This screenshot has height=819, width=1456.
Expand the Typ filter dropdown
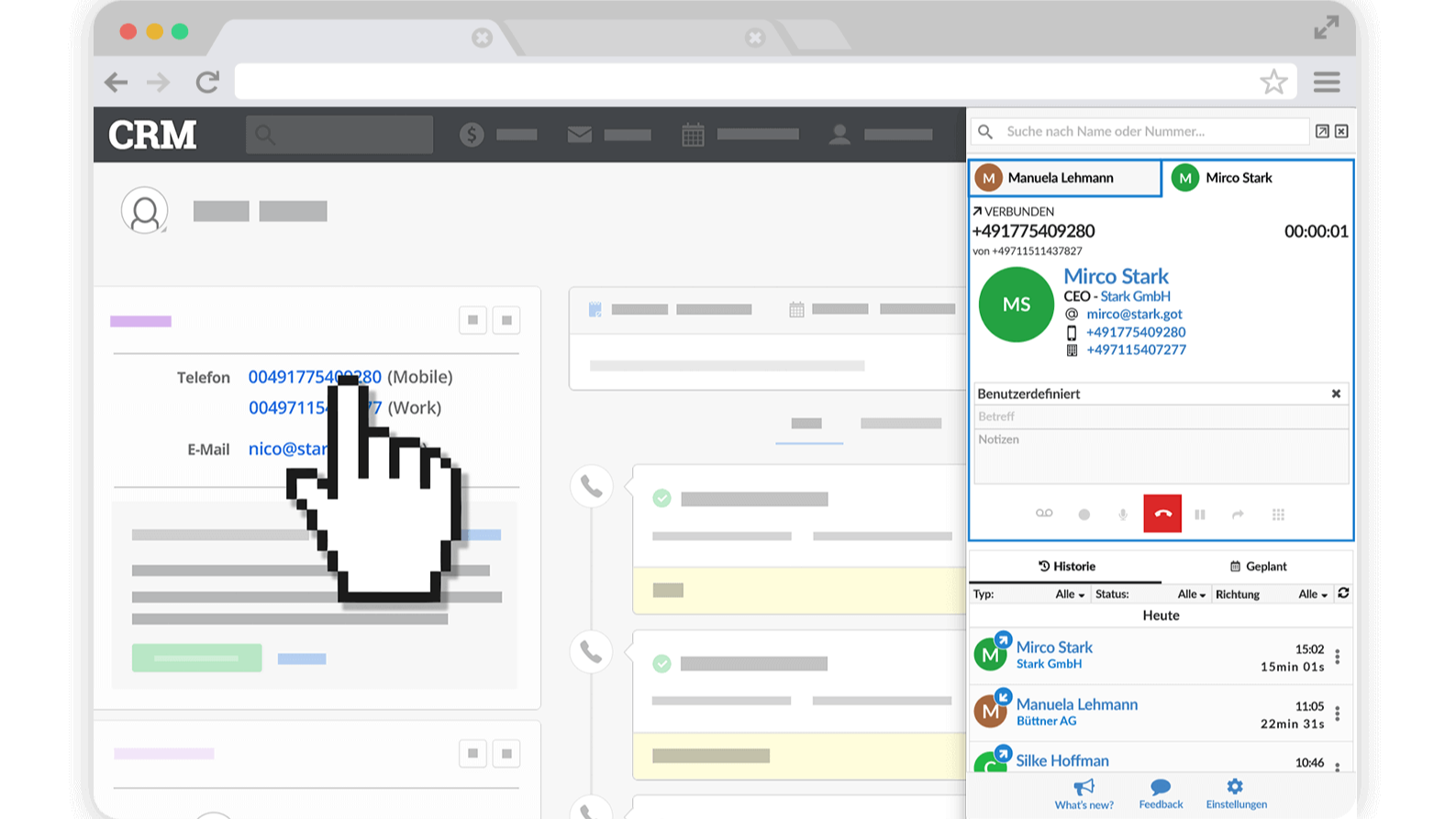pos(1070,594)
